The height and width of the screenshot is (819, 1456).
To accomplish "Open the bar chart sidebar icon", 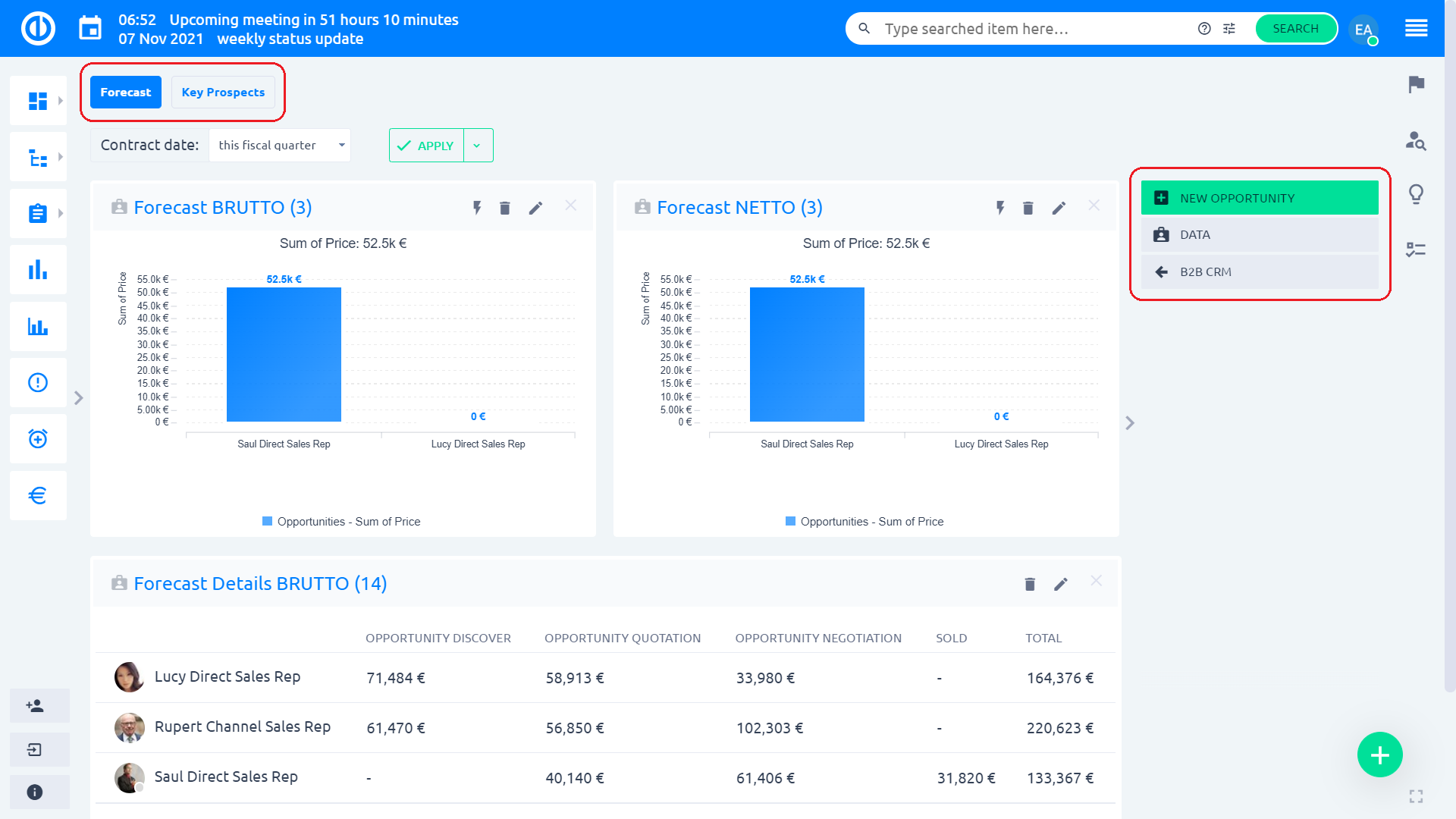I will [x=37, y=270].
